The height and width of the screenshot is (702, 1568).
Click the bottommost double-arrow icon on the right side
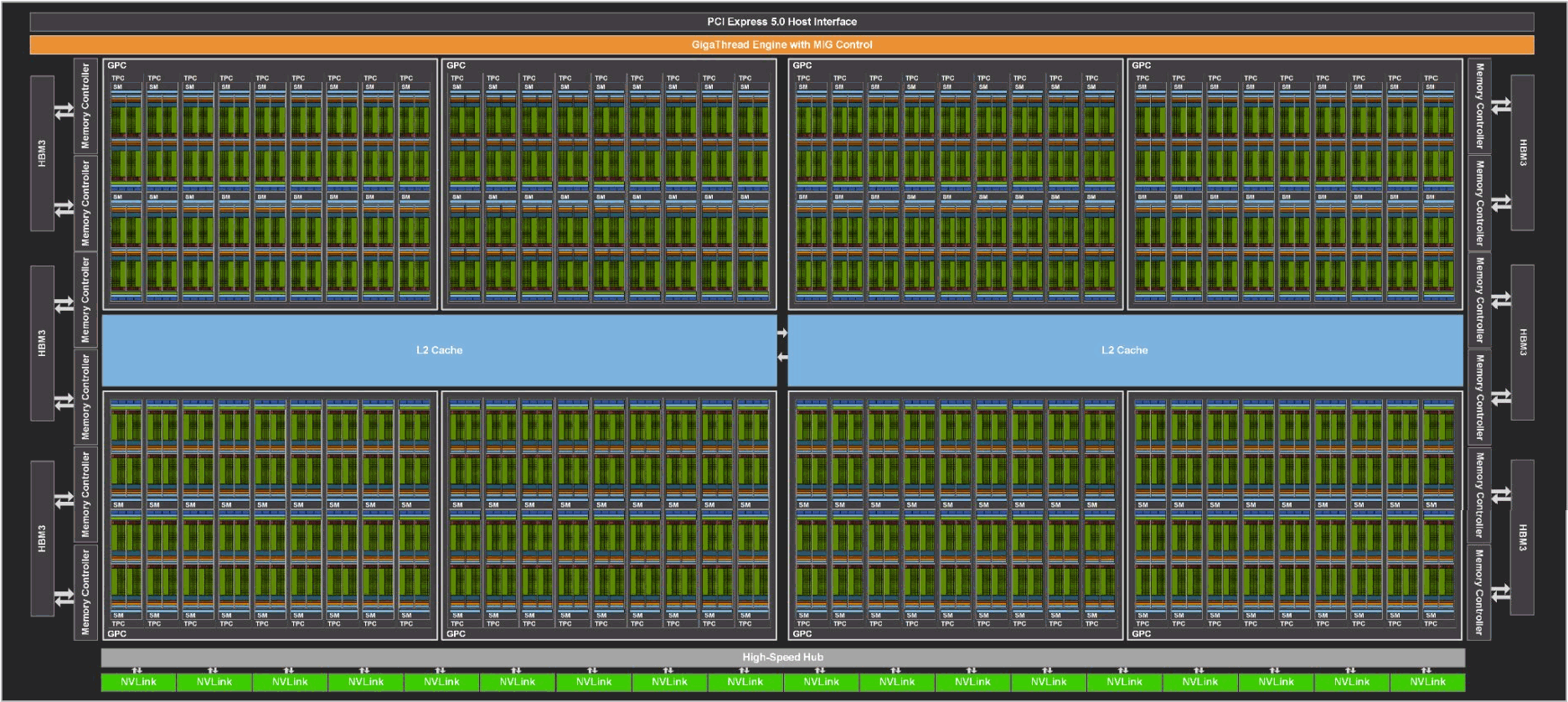point(1501,593)
